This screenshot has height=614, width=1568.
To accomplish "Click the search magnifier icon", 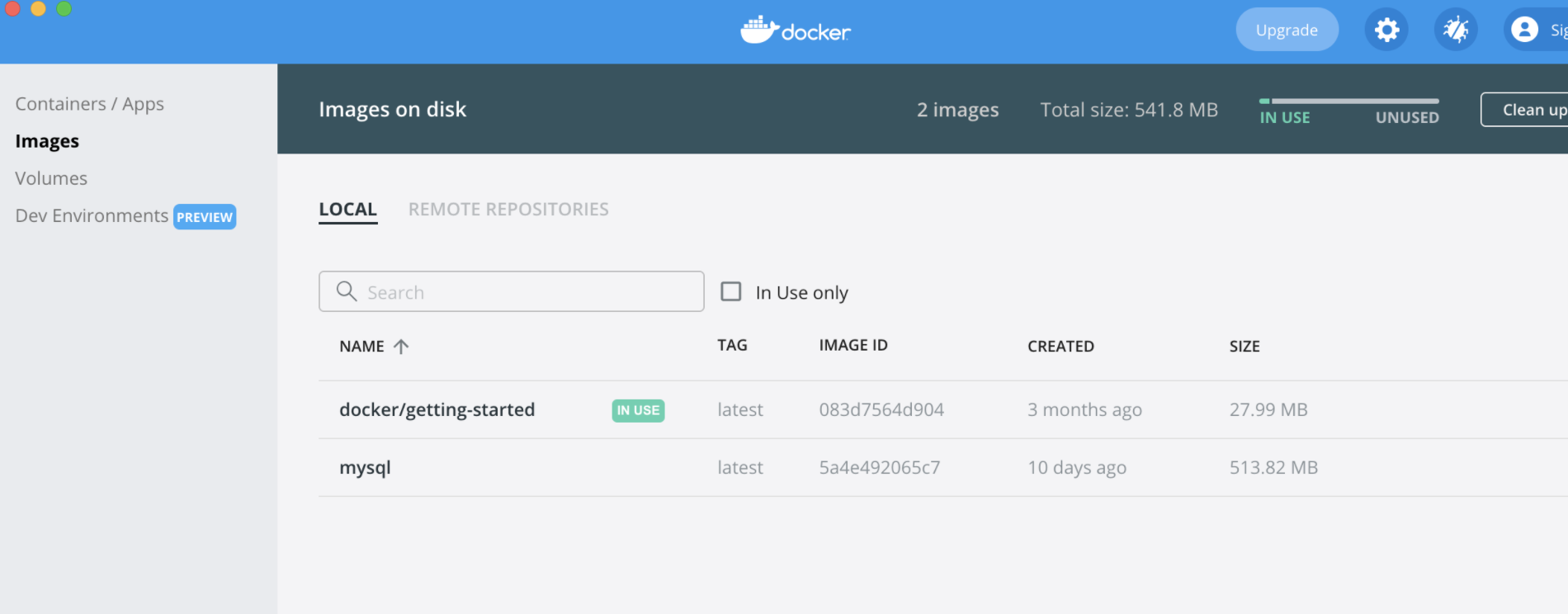I will [x=347, y=291].
